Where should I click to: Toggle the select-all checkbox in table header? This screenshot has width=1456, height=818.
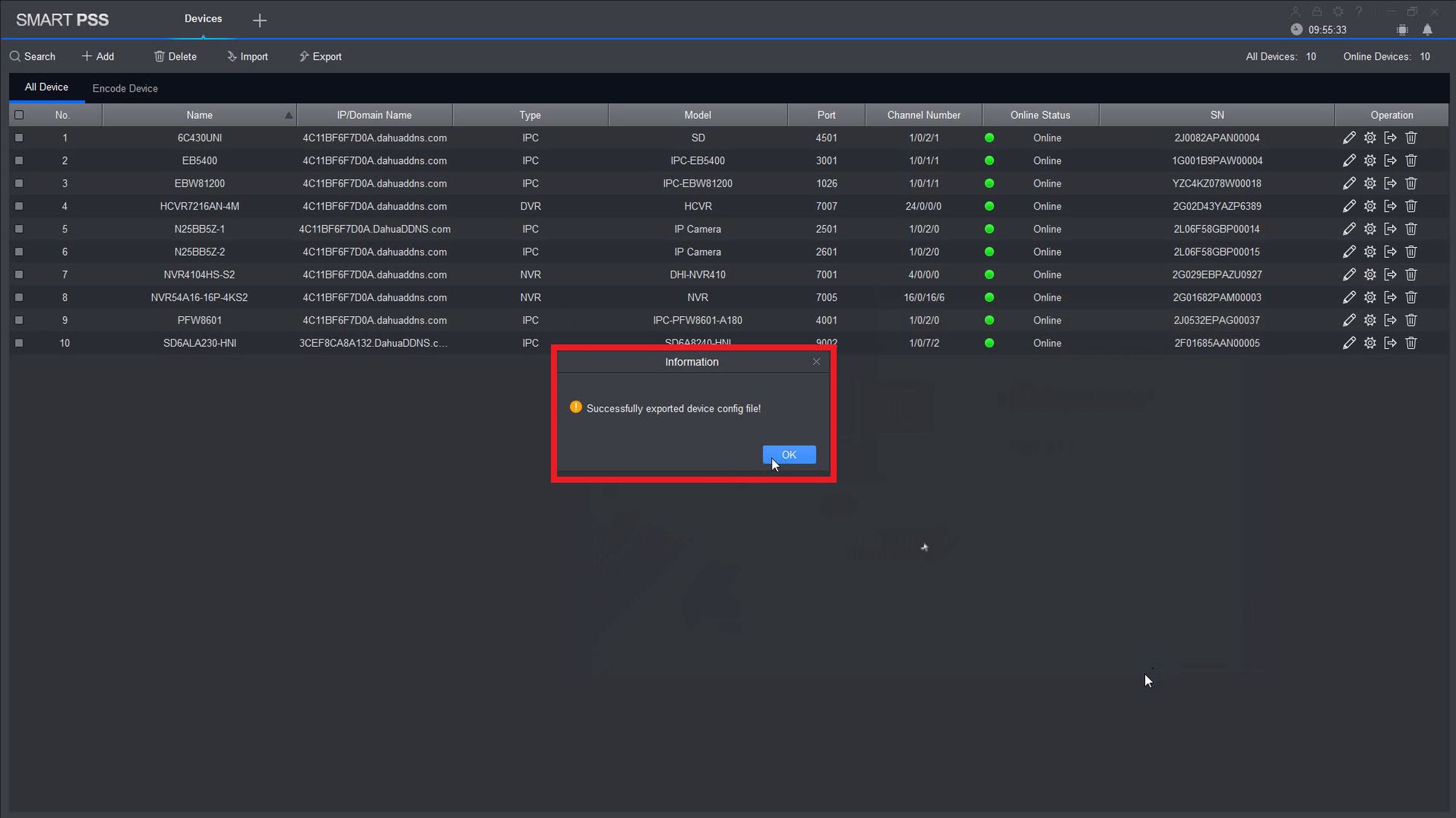pyautogui.click(x=19, y=115)
